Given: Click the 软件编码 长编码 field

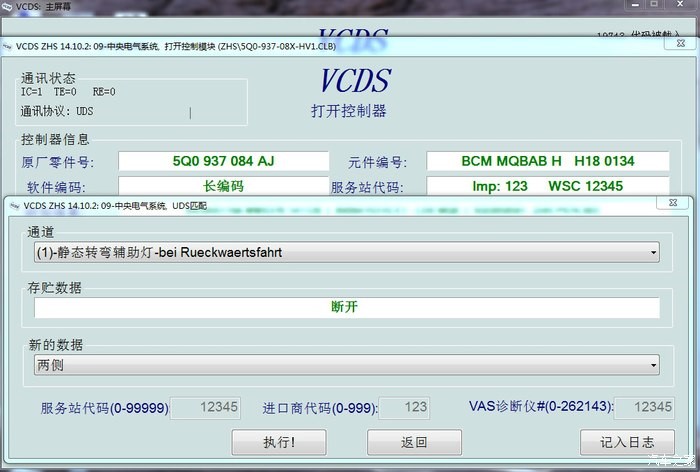Looking at the screenshot, I should pos(223,186).
